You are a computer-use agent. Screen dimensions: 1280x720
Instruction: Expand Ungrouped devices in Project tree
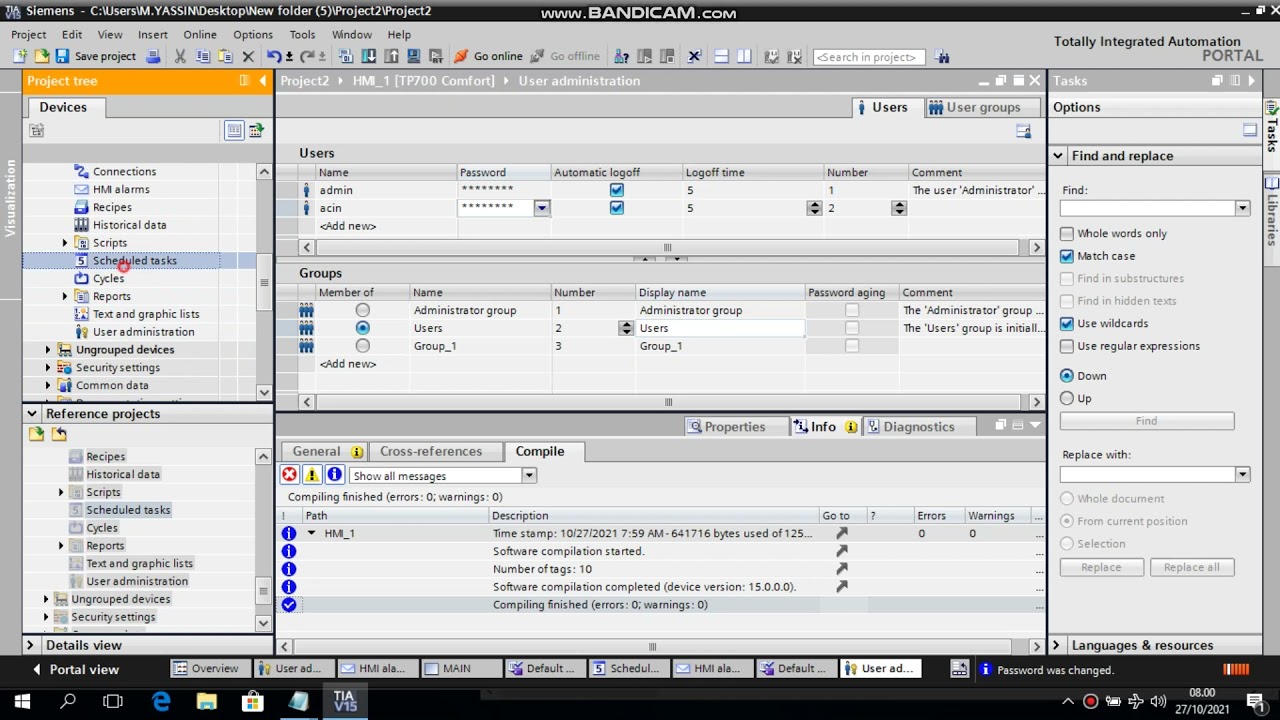pyautogui.click(x=47, y=350)
